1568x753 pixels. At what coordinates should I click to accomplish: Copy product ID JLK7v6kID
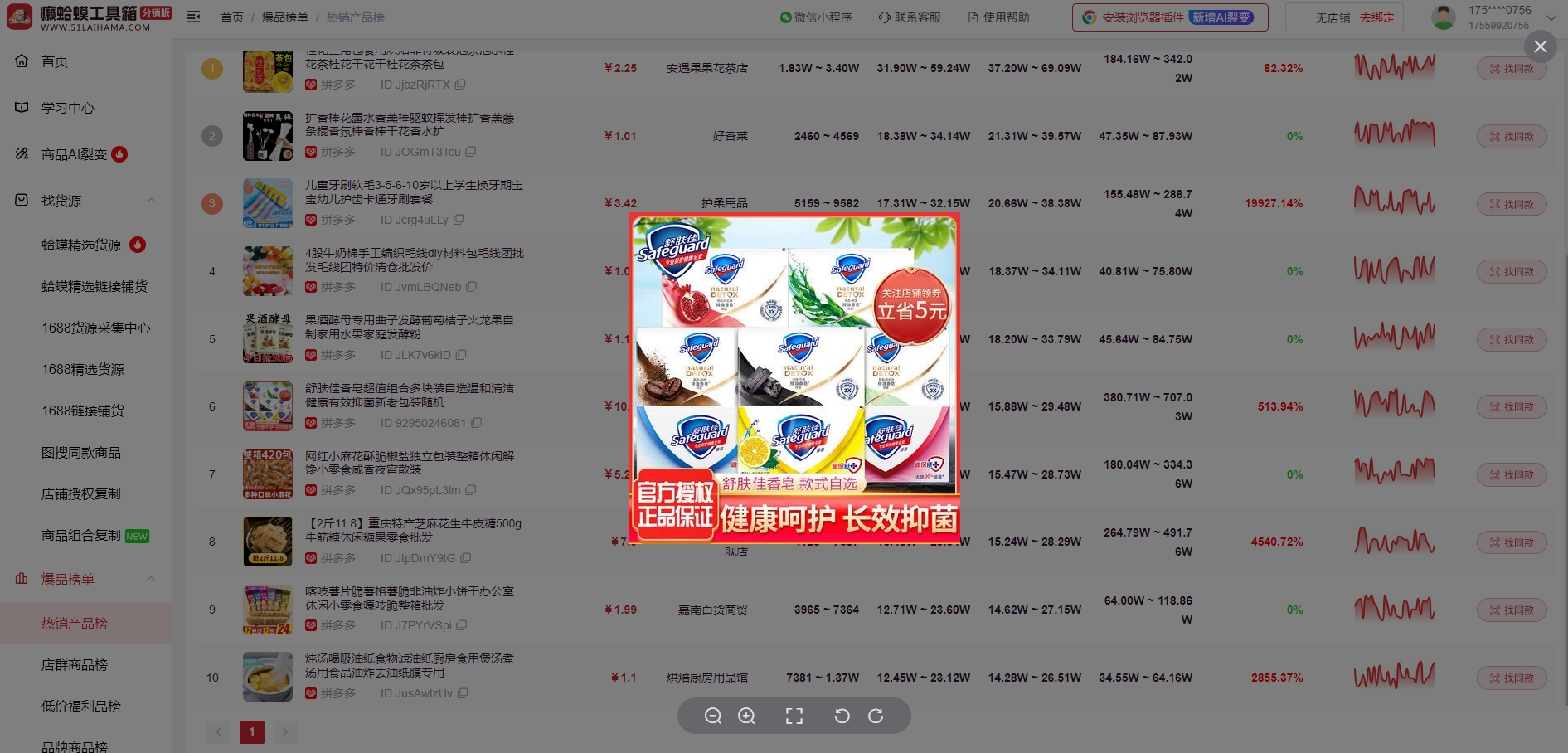coord(461,355)
